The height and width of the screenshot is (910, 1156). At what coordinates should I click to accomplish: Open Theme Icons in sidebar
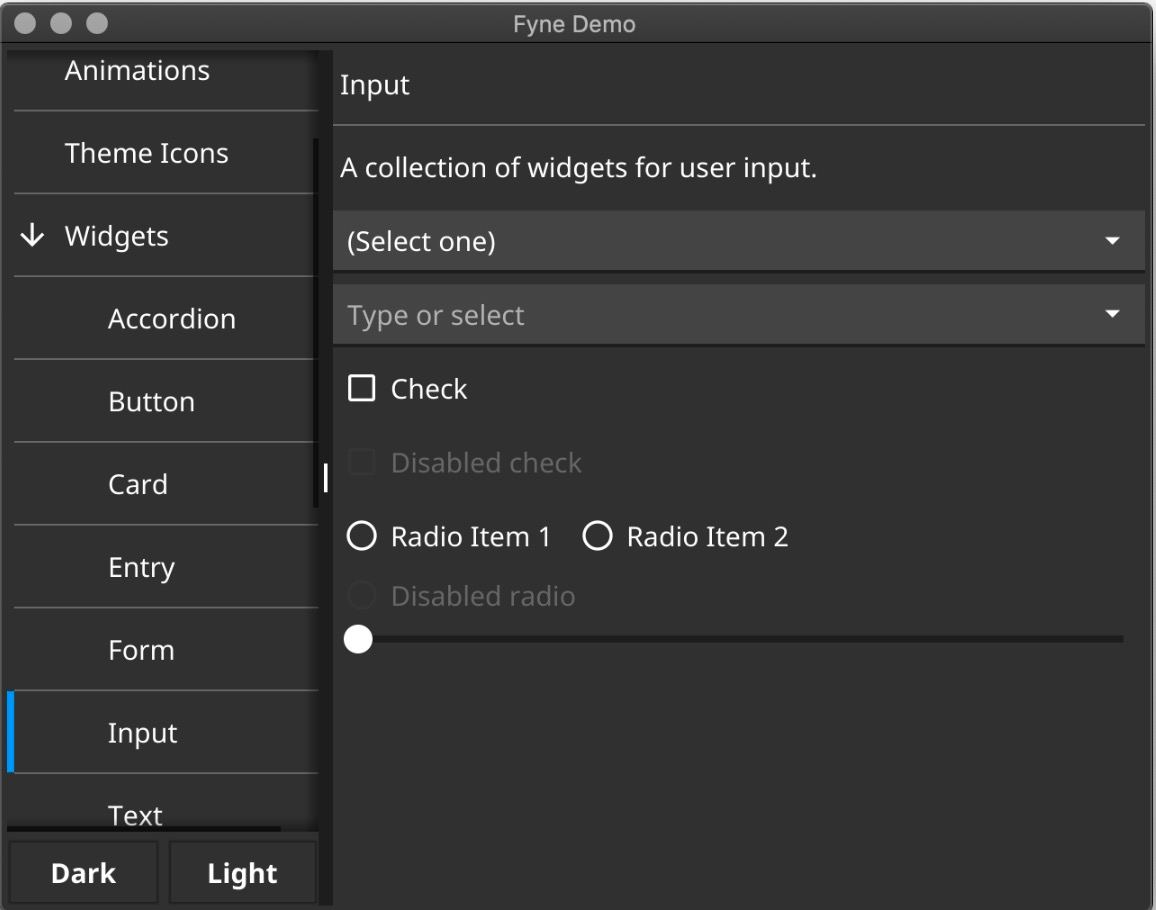tap(147, 153)
